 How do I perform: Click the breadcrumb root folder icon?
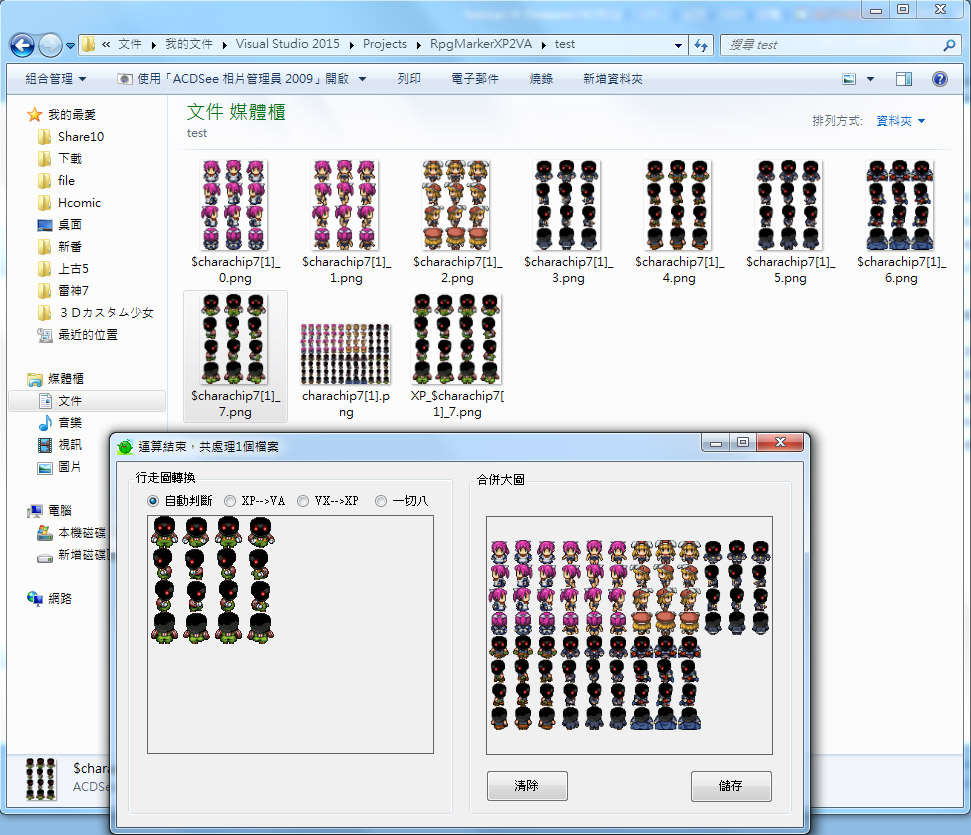pyautogui.click(x=89, y=44)
